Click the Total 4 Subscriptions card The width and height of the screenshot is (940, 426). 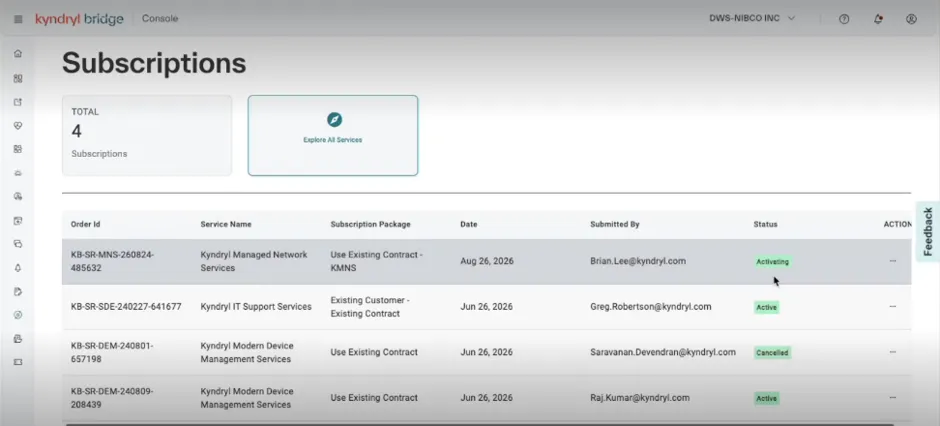click(147, 135)
